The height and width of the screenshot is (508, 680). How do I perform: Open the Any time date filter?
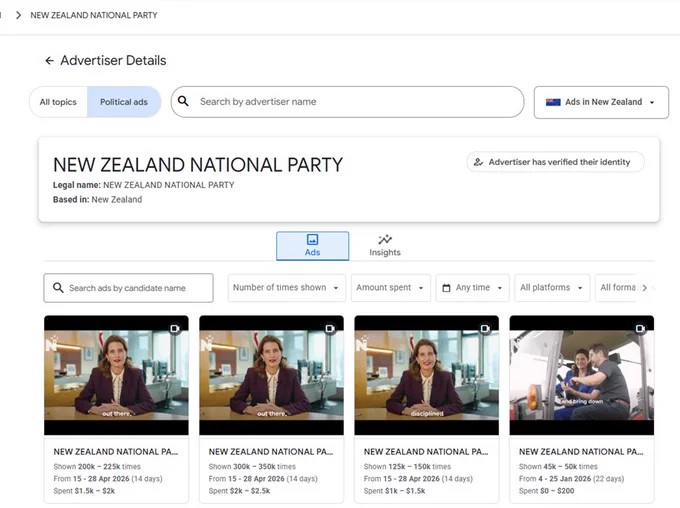[x=472, y=288]
